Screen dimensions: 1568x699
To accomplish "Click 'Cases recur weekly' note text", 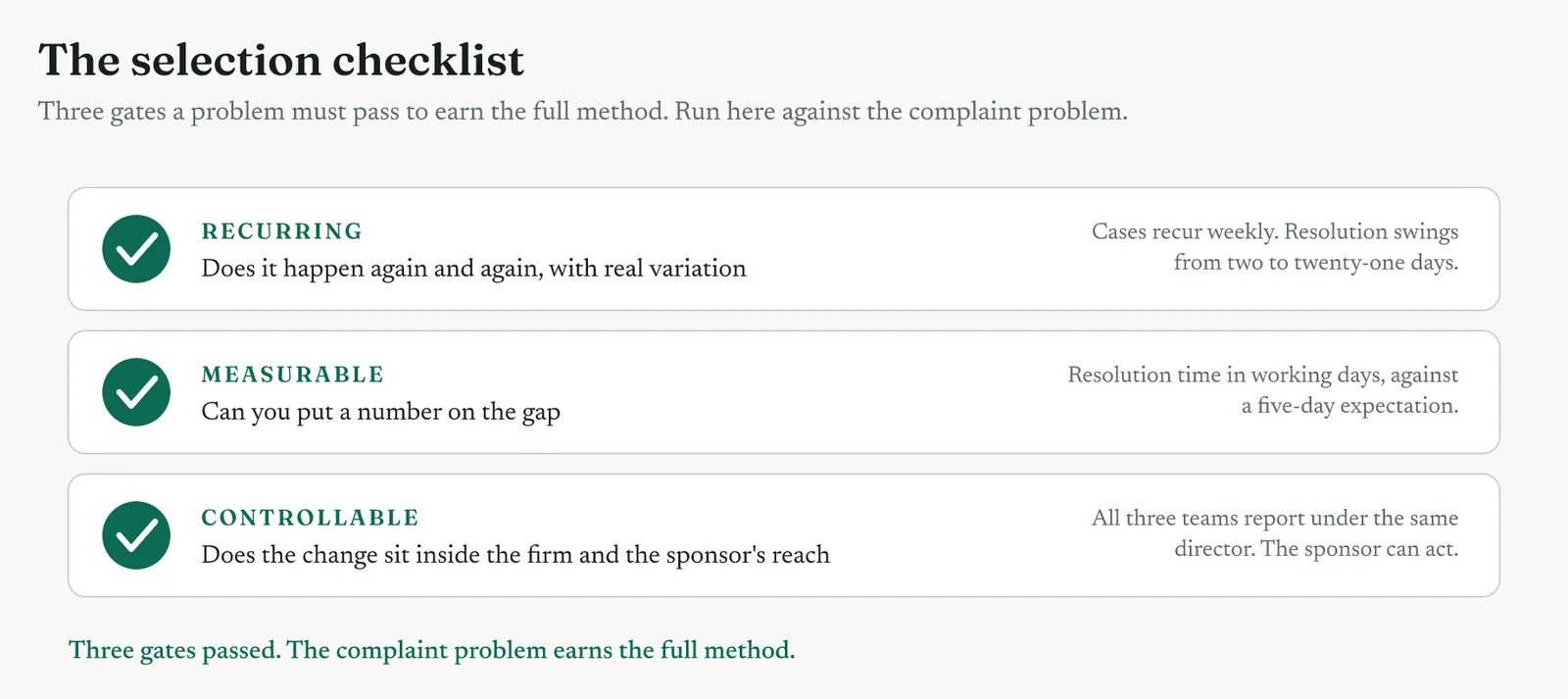I will [1185, 231].
